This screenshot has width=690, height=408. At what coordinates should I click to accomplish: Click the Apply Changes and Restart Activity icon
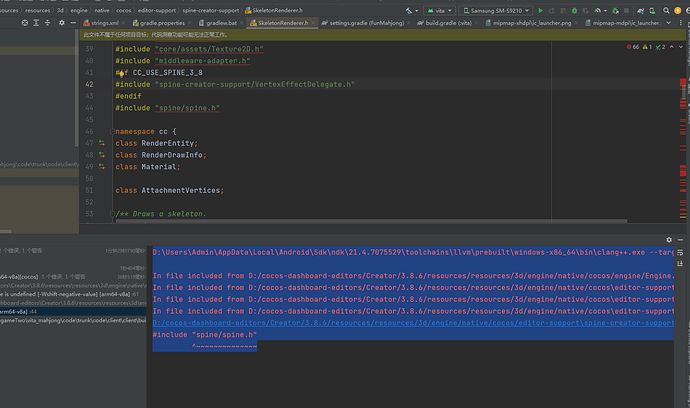pos(552,11)
